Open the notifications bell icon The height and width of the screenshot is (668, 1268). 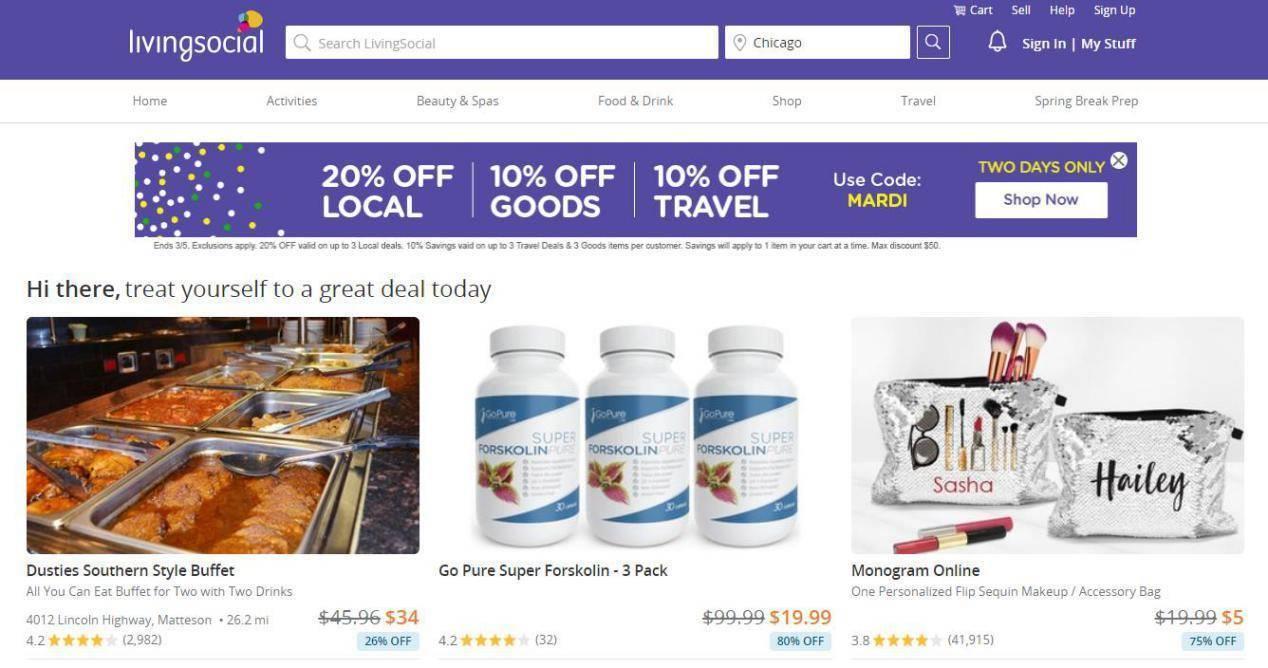pyautogui.click(x=997, y=42)
